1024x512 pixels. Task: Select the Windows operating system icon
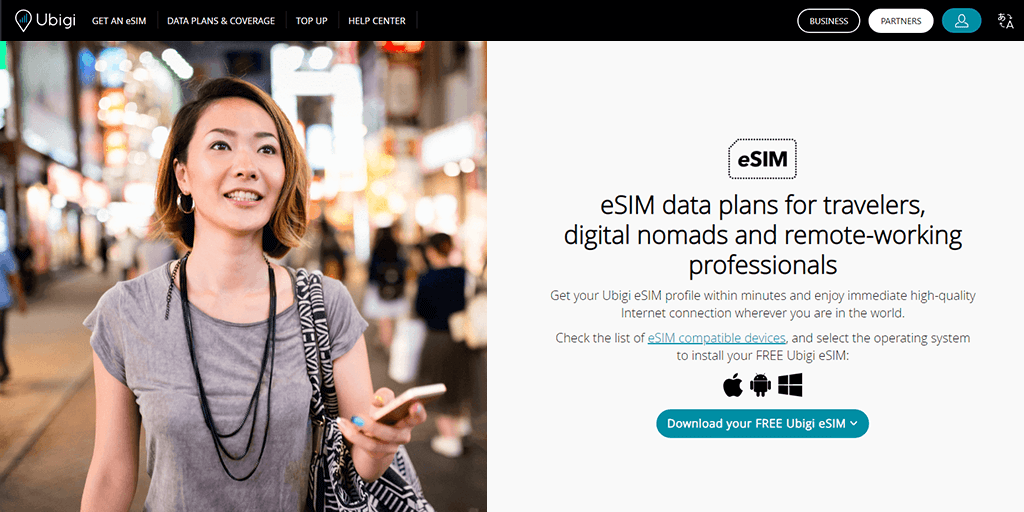coord(790,385)
